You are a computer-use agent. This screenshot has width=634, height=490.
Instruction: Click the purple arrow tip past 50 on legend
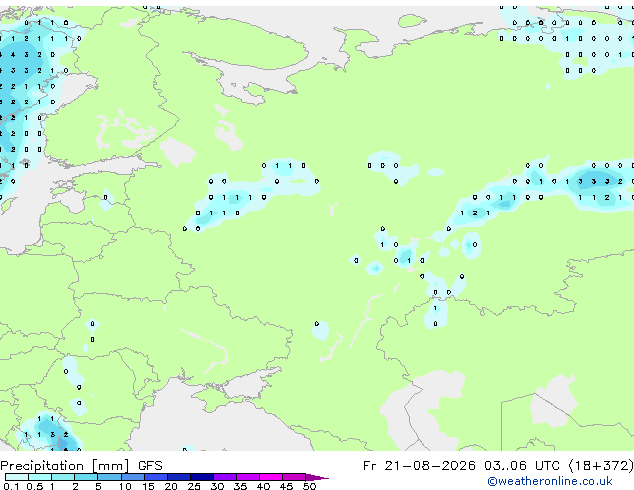point(317,478)
